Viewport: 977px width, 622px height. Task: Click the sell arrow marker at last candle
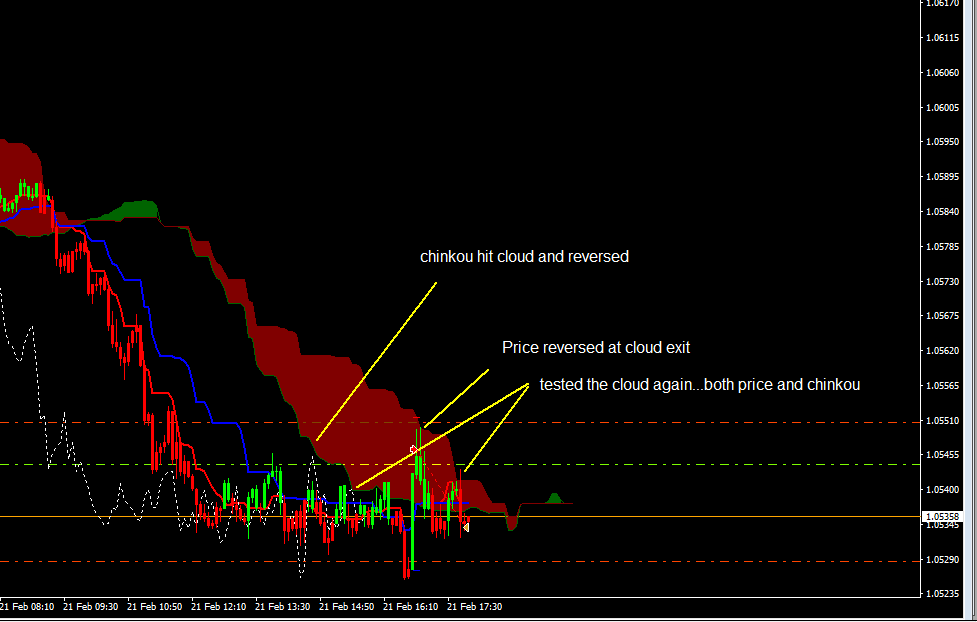point(465,528)
